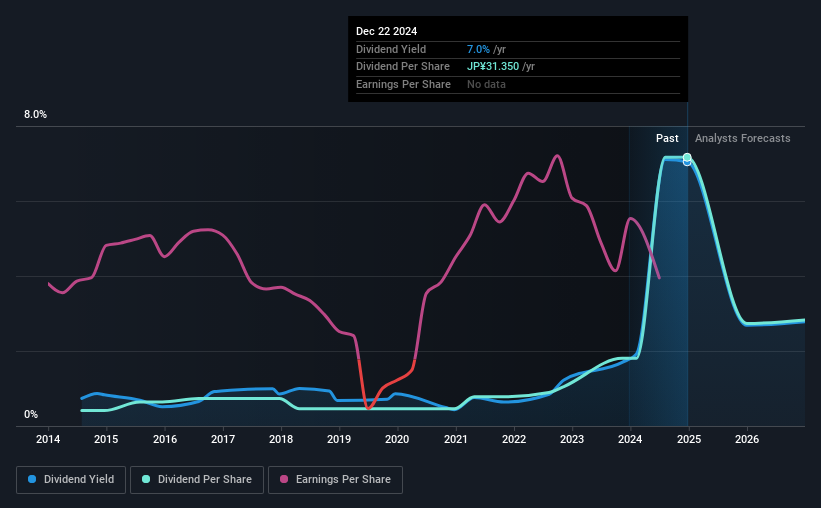
Task: Click the tooltip 'Dividend Yield' row label
Action: click(391, 49)
